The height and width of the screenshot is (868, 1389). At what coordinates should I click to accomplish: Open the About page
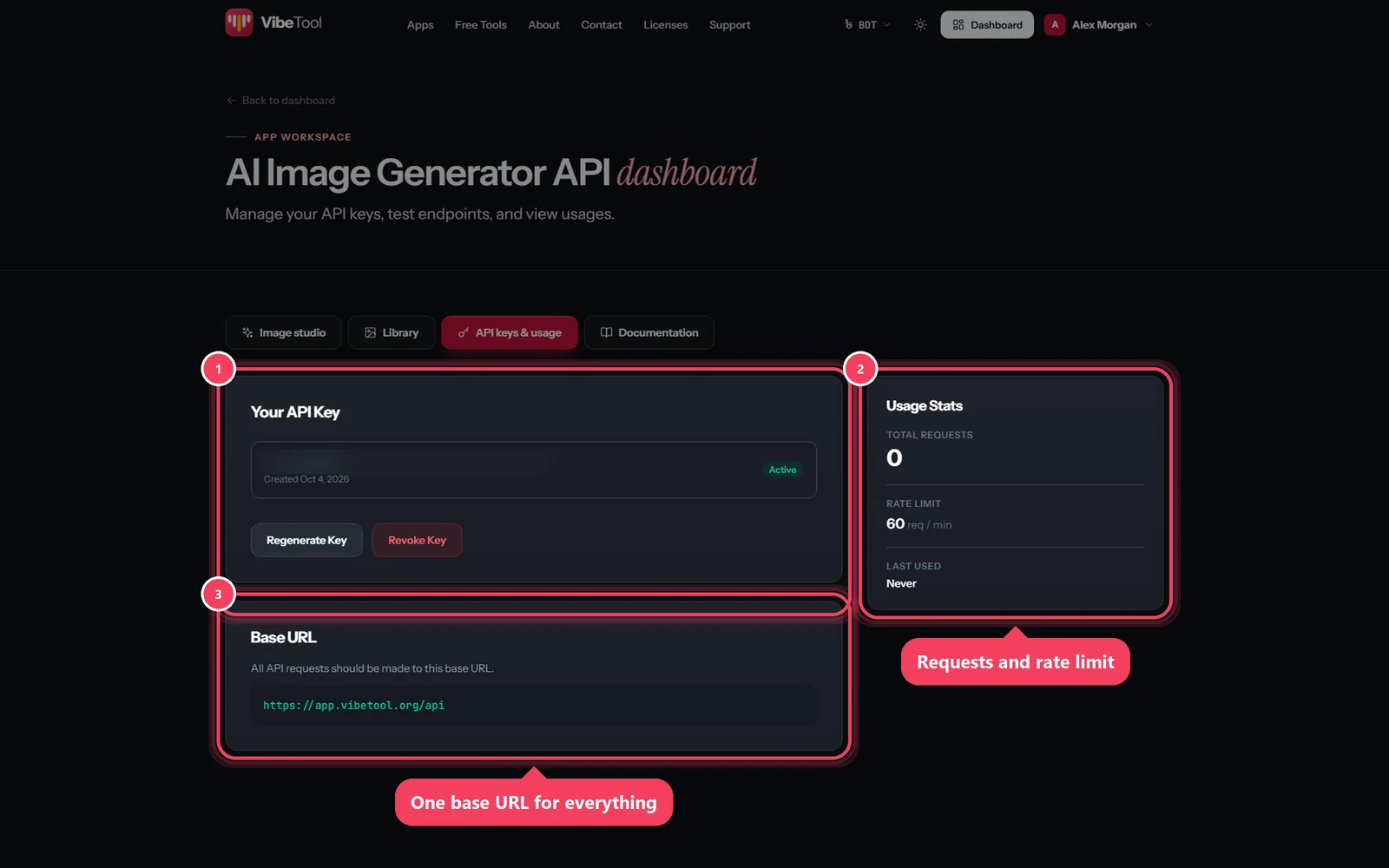click(x=543, y=25)
